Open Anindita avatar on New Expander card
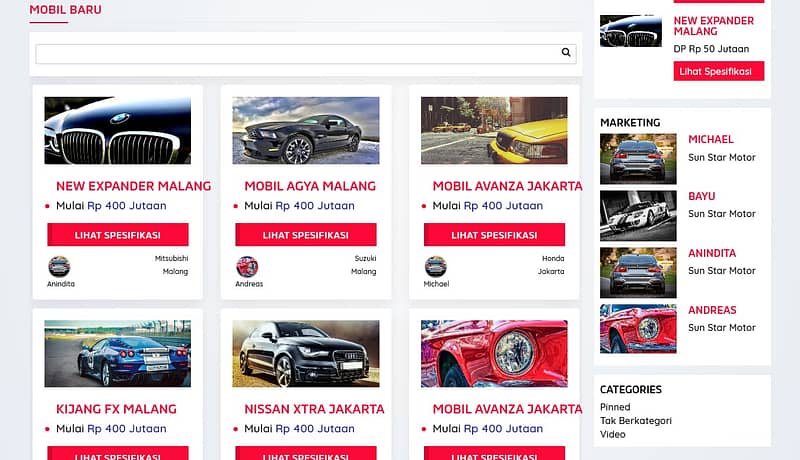This screenshot has height=460, width=800. 59,267
